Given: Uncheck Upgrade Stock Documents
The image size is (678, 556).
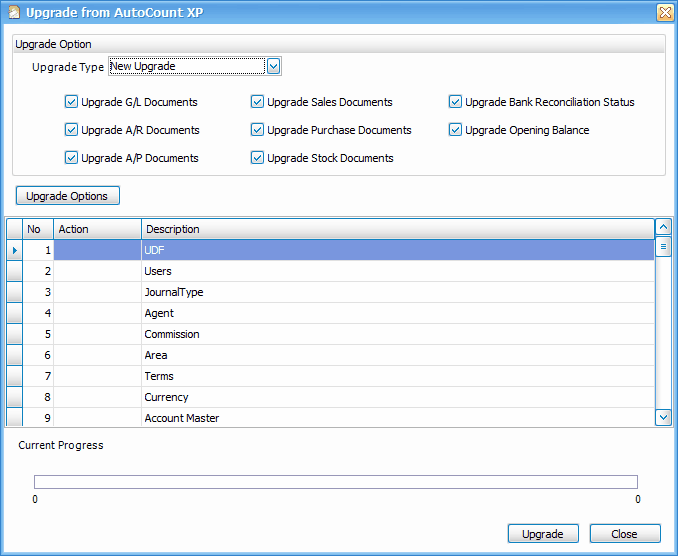Looking at the screenshot, I should [x=258, y=158].
